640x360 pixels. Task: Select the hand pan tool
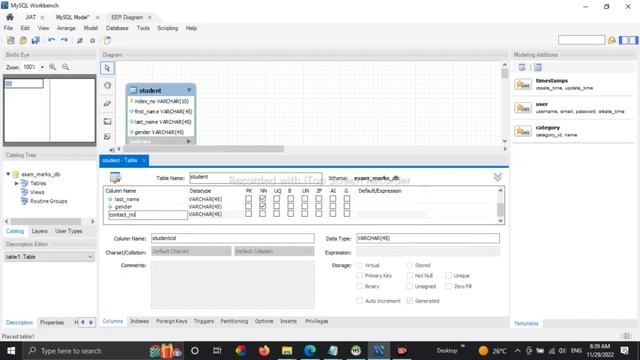(x=107, y=86)
